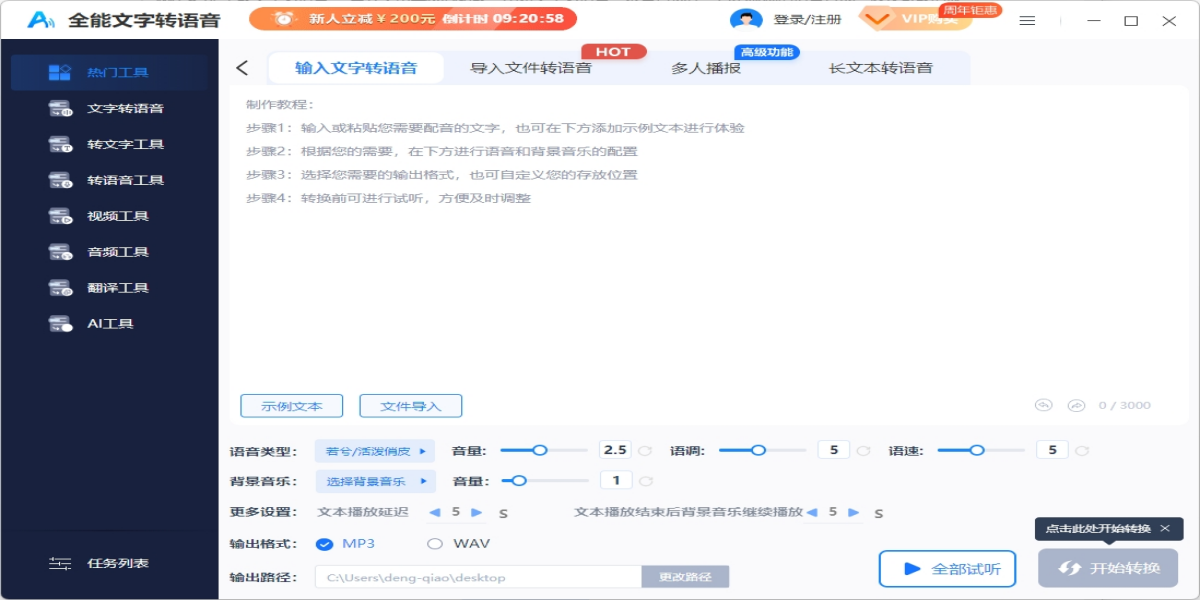Open the 转文字工具 sidebar item
The image size is (1200, 600).
pos(109,144)
